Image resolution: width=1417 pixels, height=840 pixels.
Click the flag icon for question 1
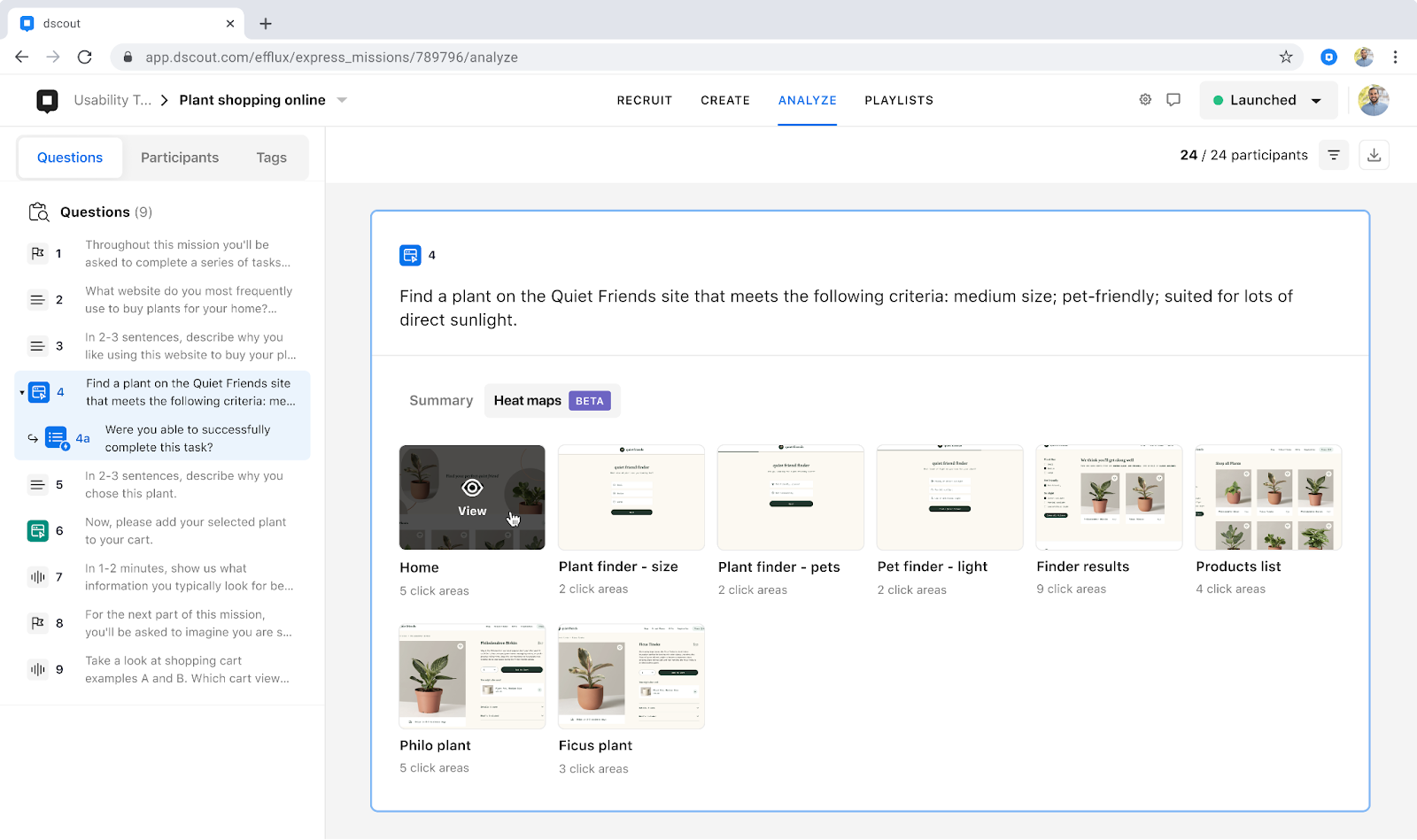tap(37, 254)
